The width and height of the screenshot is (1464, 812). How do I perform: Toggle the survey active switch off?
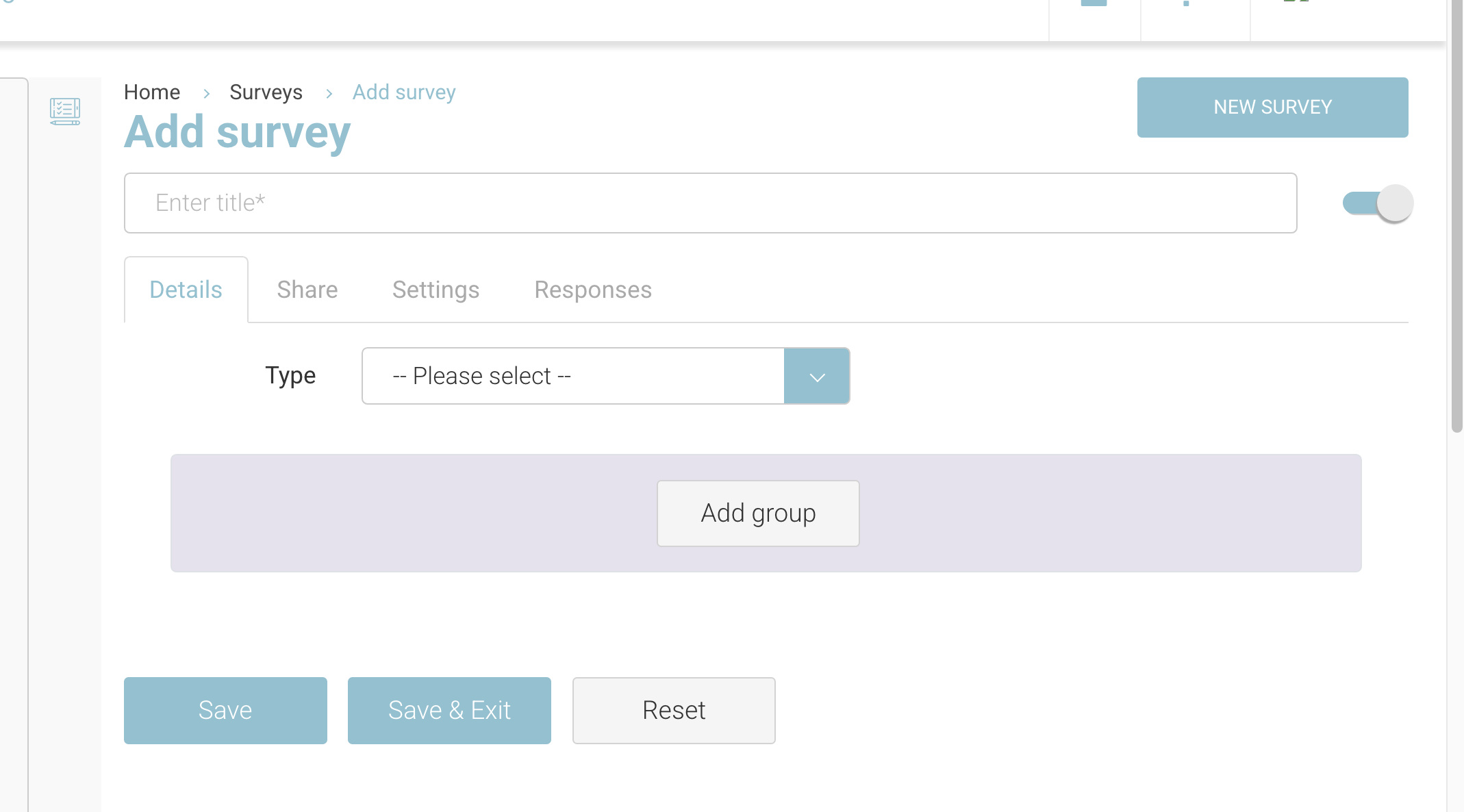point(1377,203)
